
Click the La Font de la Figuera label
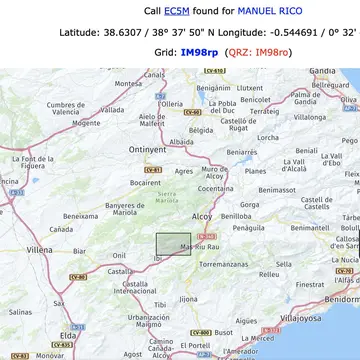pyautogui.click(x=33, y=162)
